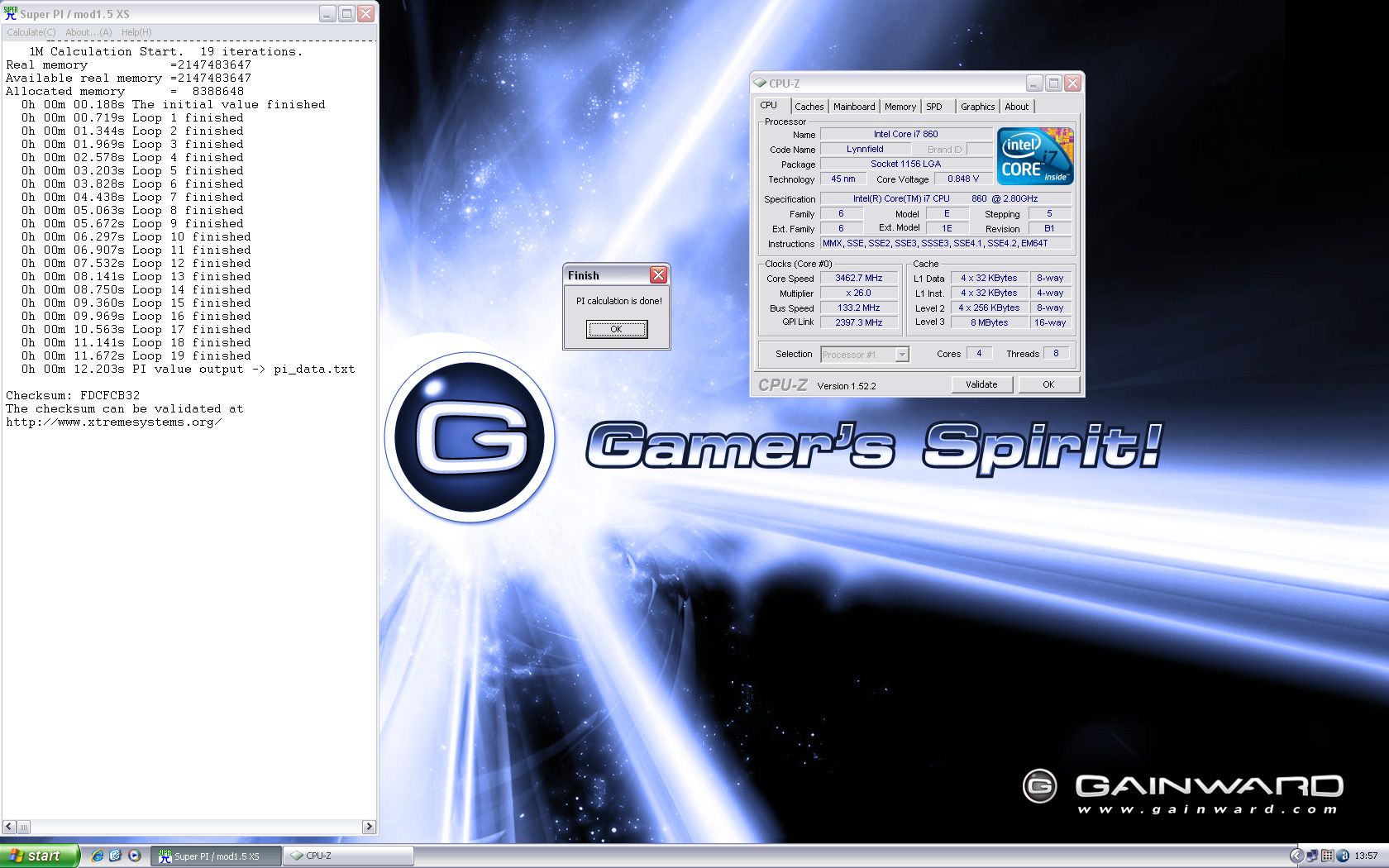Click OK button in CPU-Z window

pyautogui.click(x=1048, y=384)
